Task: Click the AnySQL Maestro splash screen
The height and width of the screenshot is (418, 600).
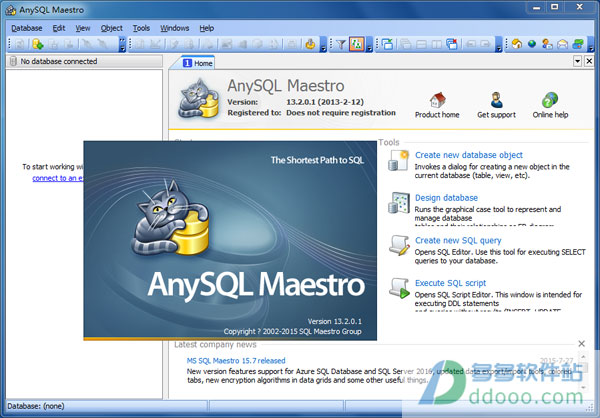Action: click(x=230, y=240)
